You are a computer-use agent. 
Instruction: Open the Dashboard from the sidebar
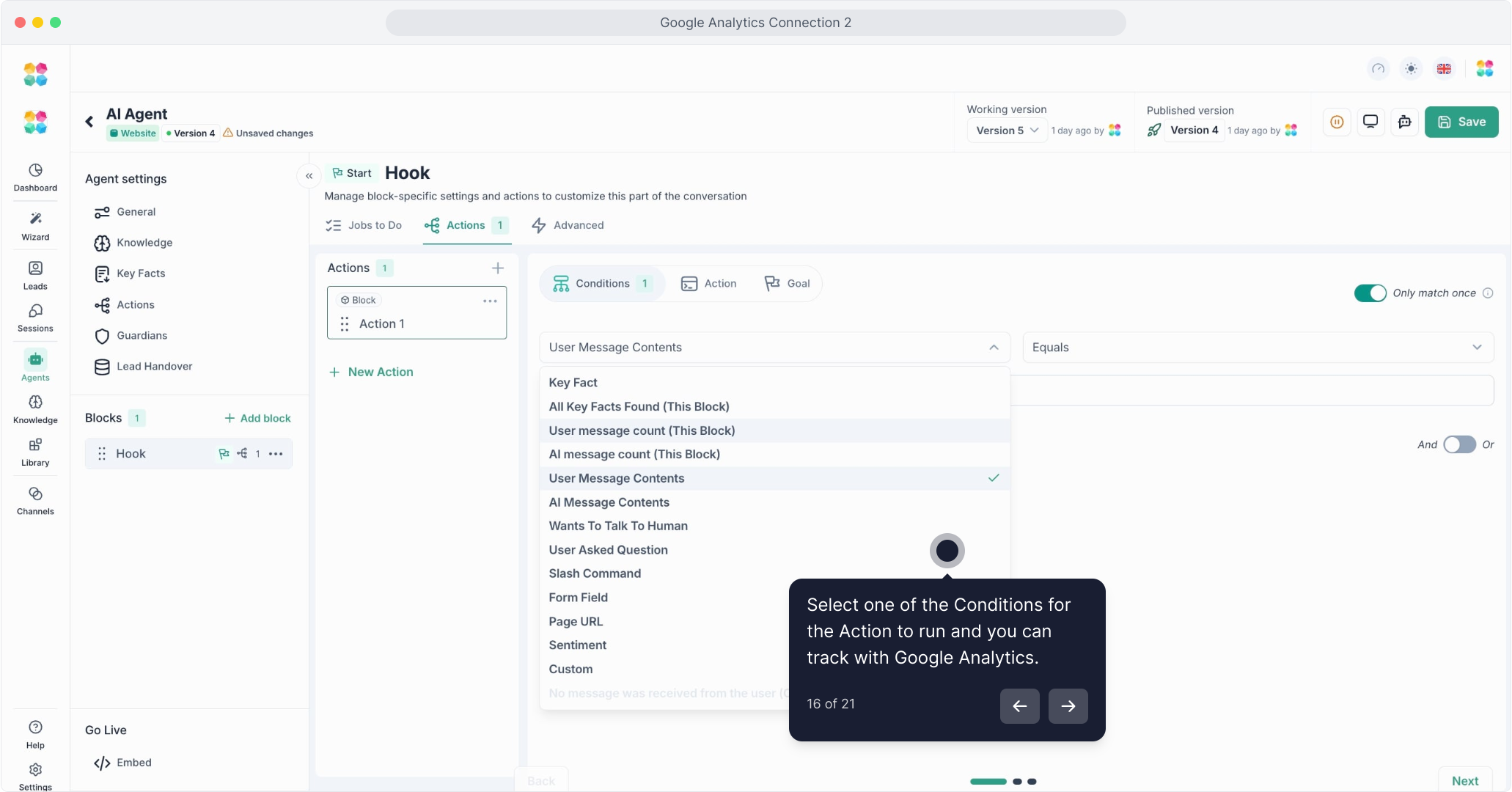tap(35, 177)
